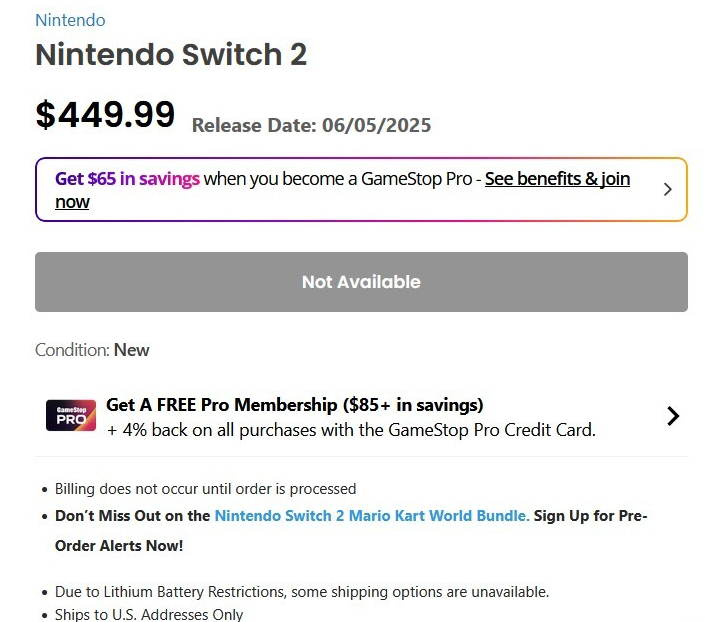
Task: Click the GameStop Pro logo icon
Action: click(x=71, y=416)
